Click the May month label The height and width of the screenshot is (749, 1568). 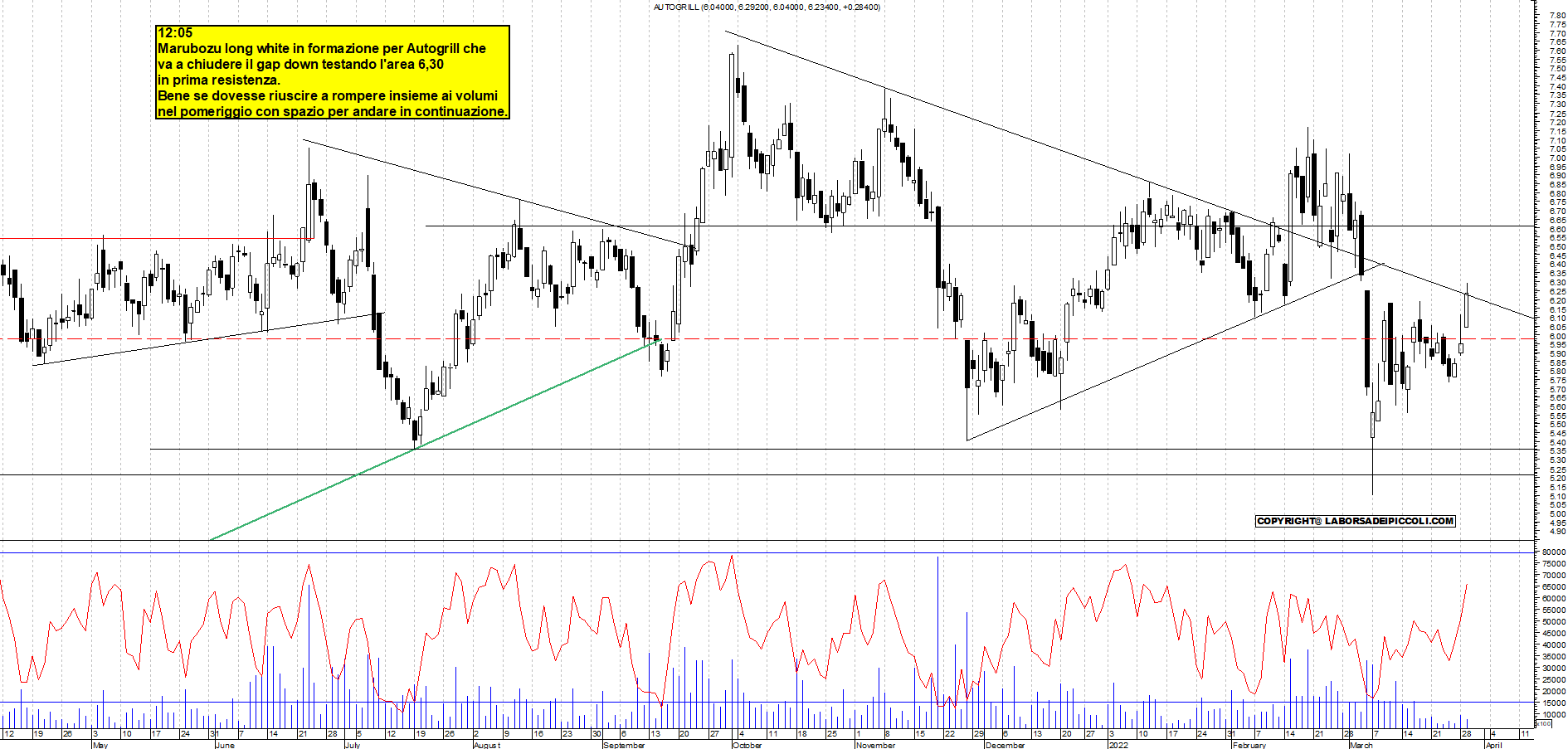point(100,745)
